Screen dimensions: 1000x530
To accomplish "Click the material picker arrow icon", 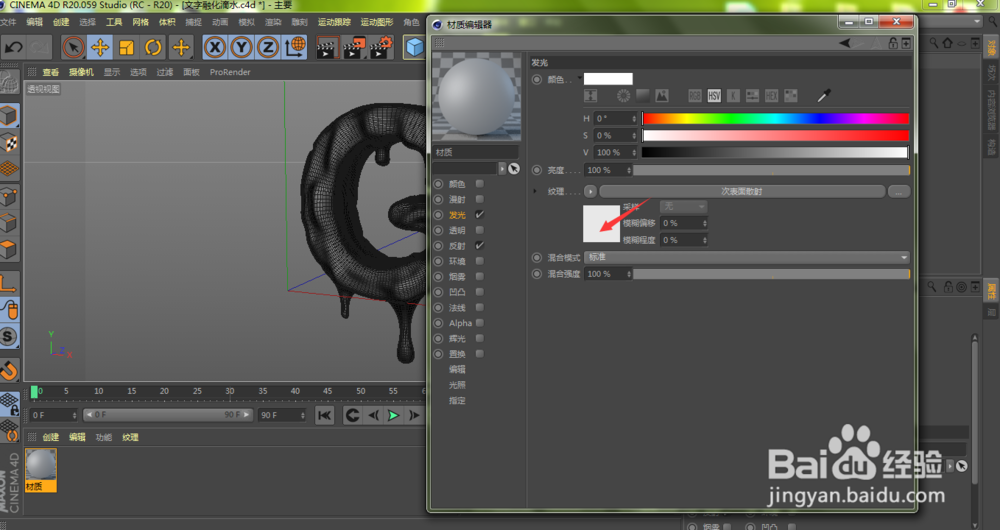I will 514,168.
